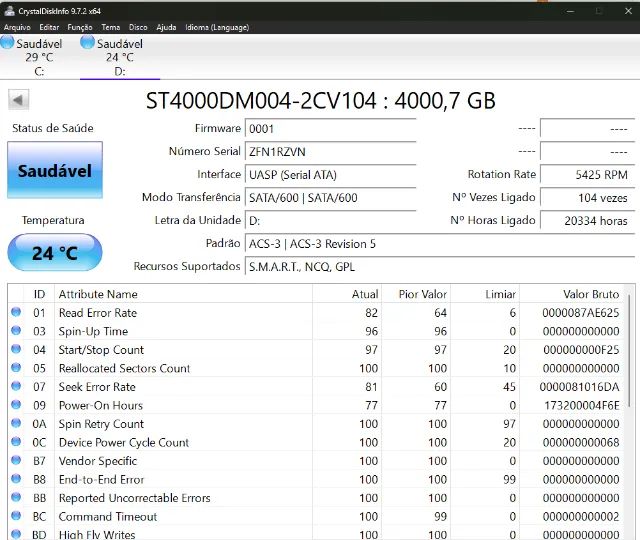This screenshot has height=540, width=640.
Task: Click the Attribute Name column header
Action: [x=183, y=294]
